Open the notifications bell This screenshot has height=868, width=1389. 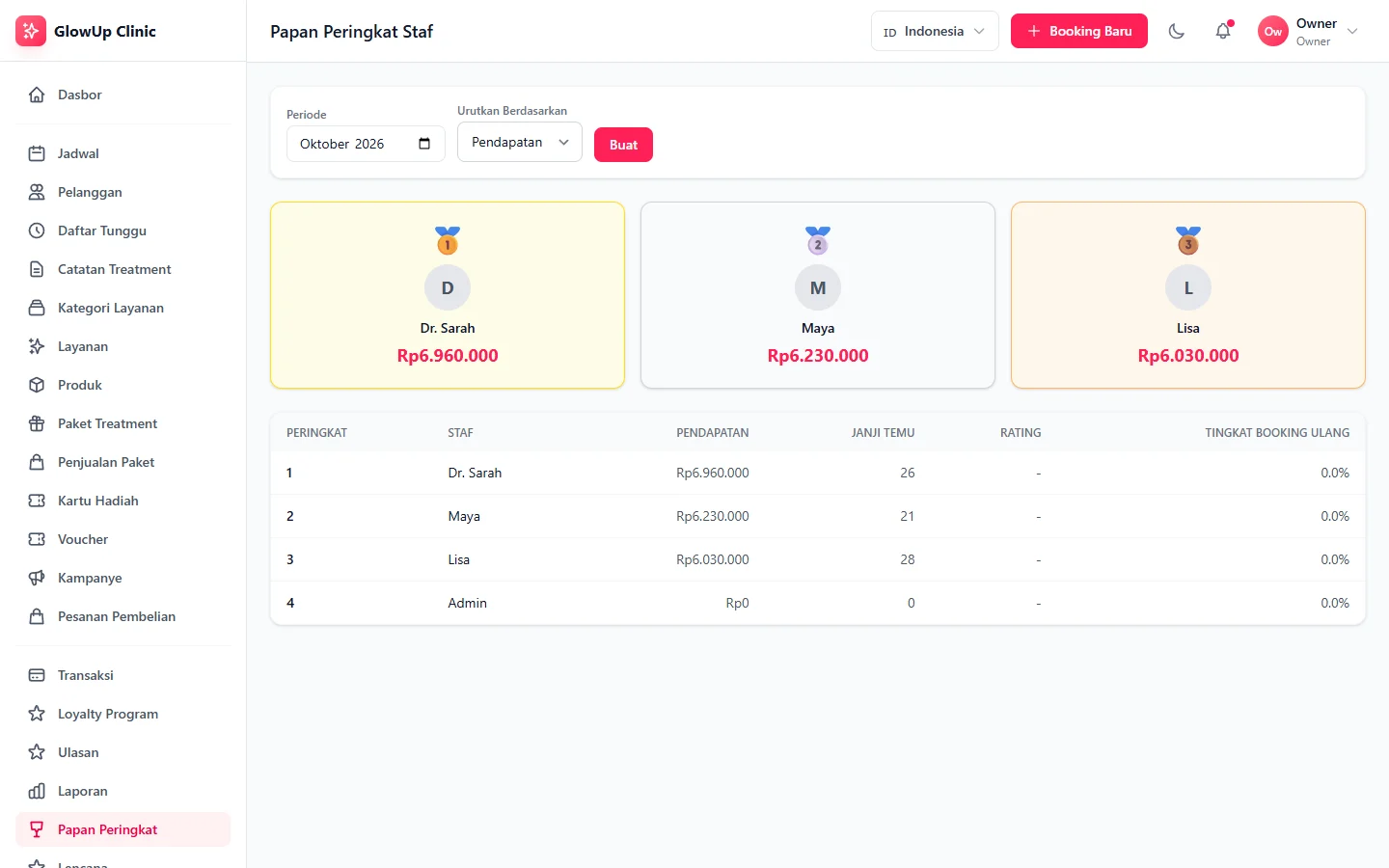[x=1223, y=31]
